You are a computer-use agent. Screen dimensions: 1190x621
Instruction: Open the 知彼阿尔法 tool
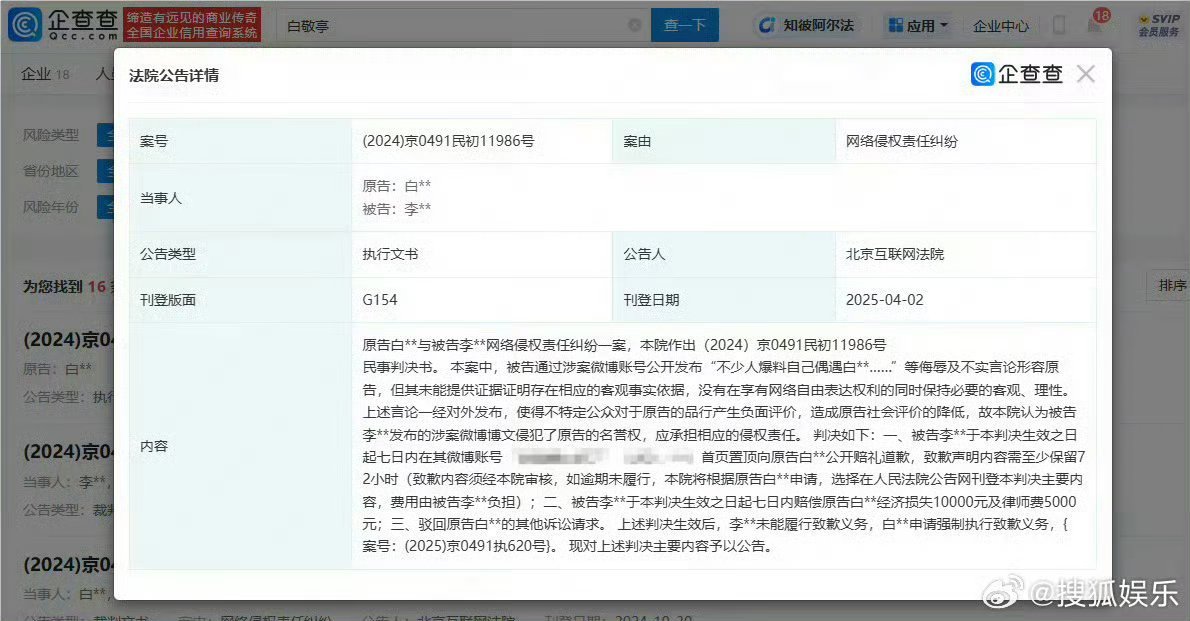tap(806, 25)
